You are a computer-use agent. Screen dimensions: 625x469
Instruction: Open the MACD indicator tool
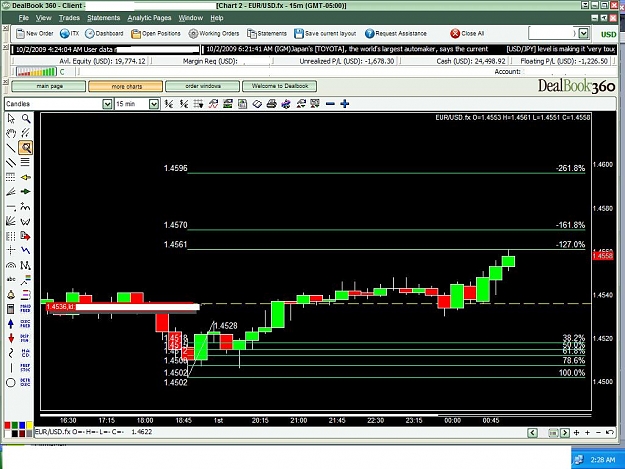(x=26, y=353)
